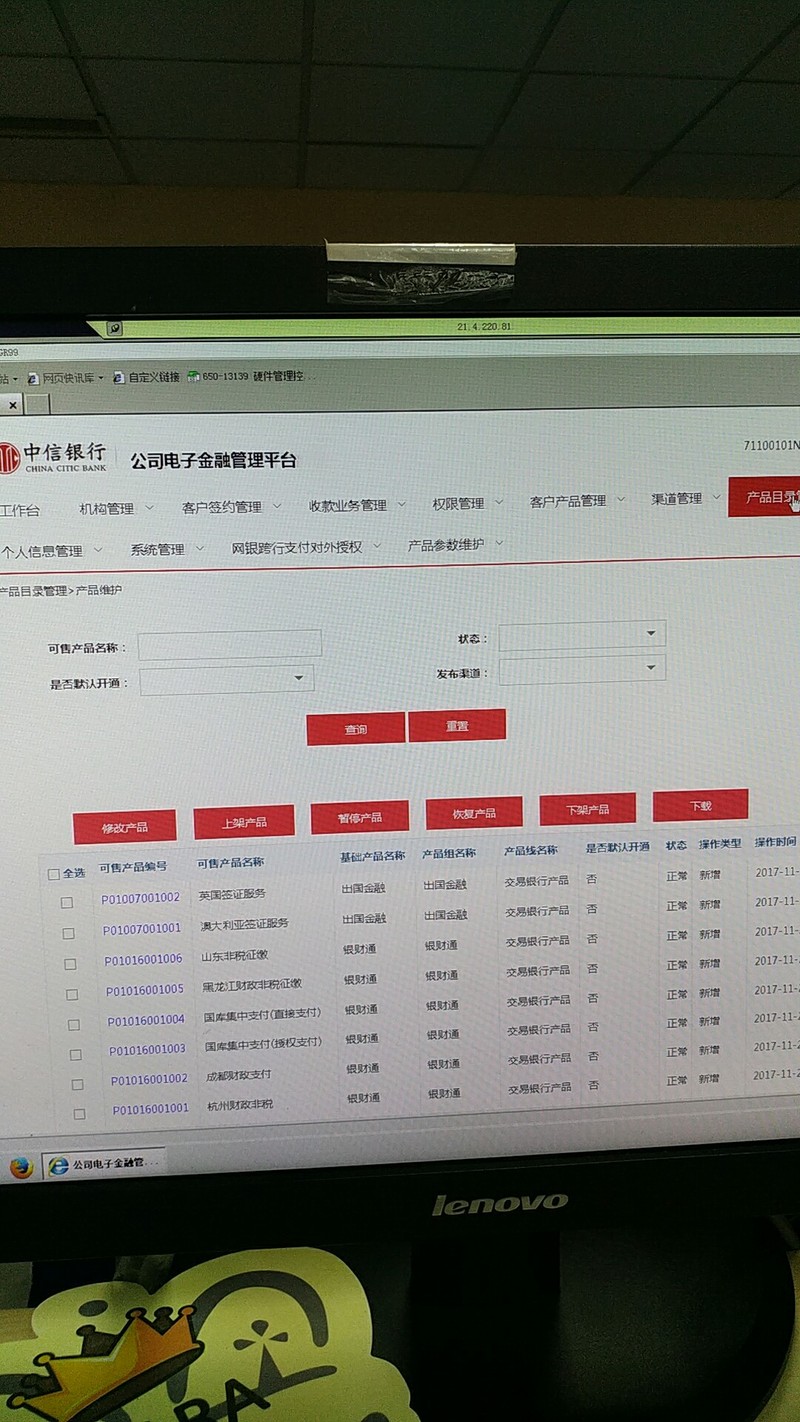Click the Firefox icon in the taskbar
Screen dimensions: 800x1422
pyautogui.click(x=21, y=1167)
